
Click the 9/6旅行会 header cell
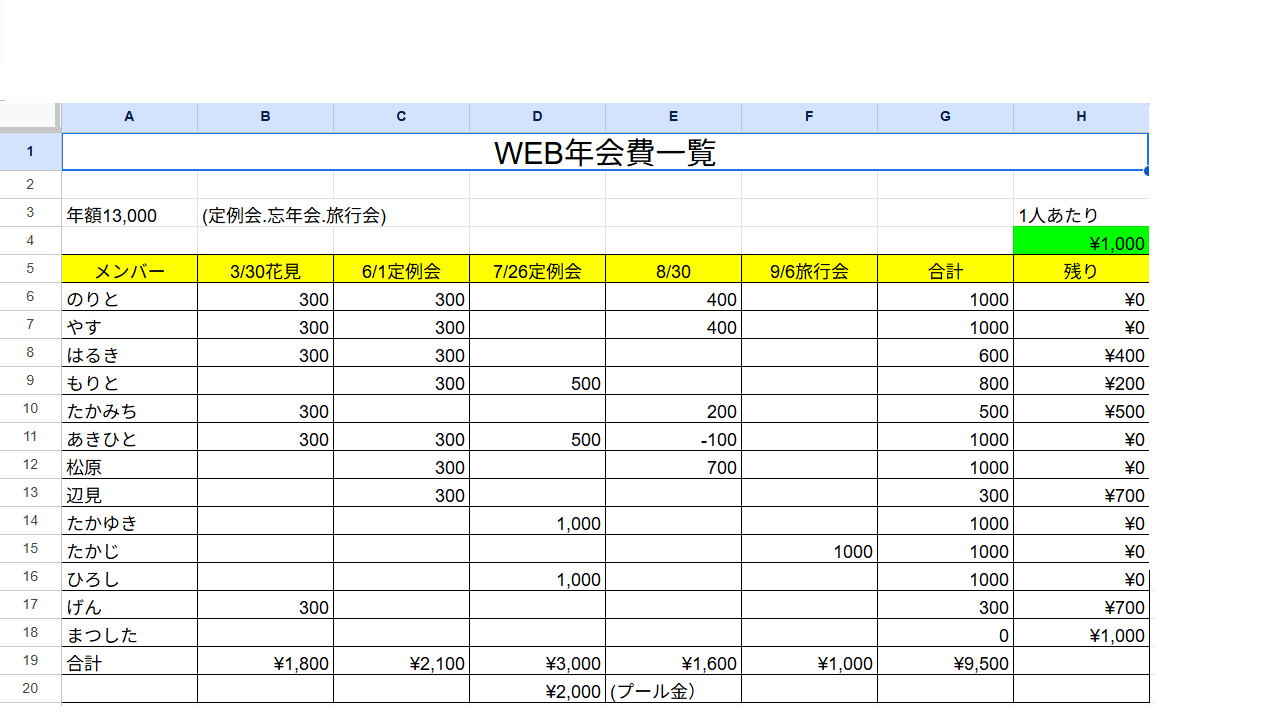[x=809, y=271]
